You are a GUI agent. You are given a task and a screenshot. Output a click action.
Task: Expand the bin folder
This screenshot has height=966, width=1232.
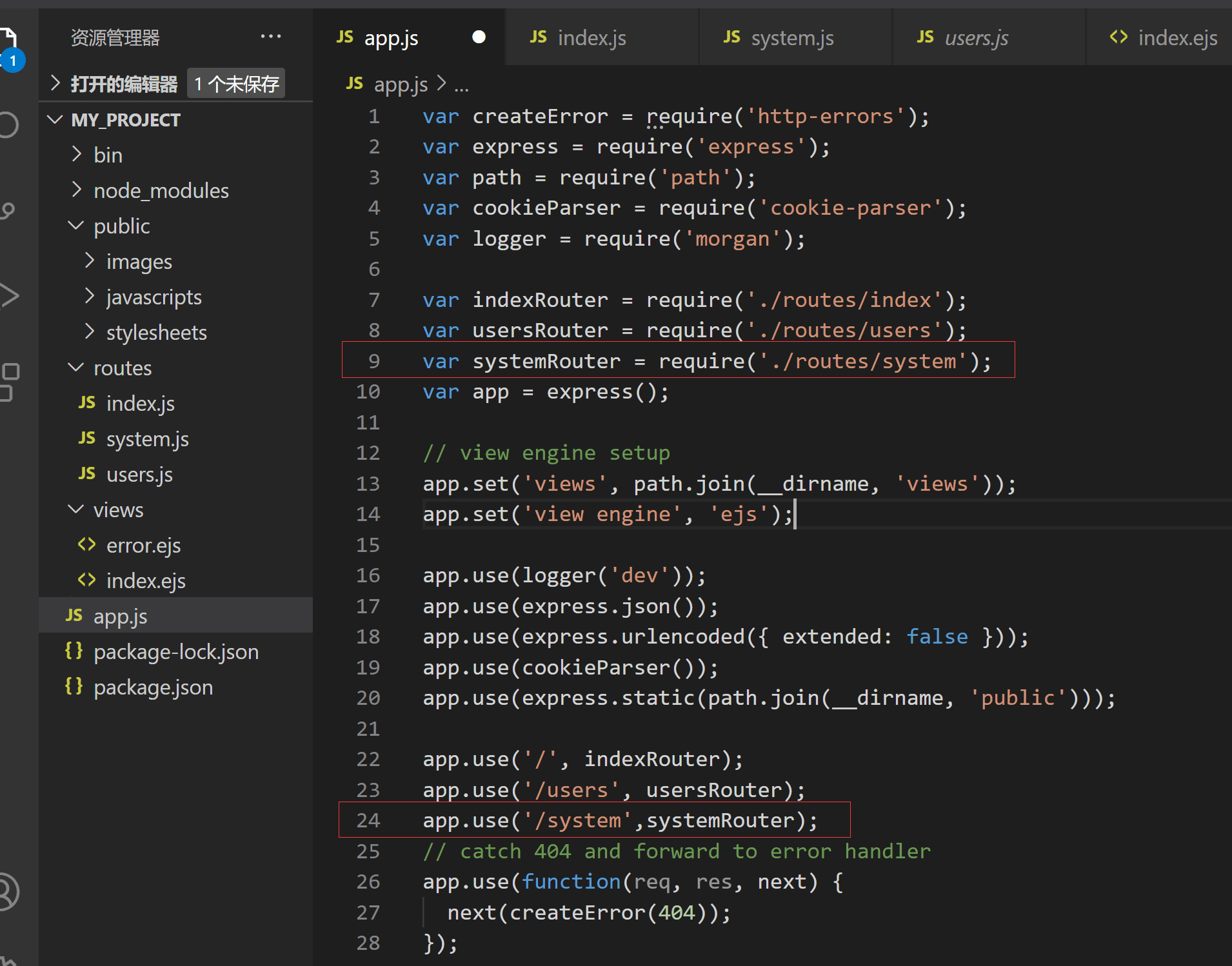click(x=108, y=155)
